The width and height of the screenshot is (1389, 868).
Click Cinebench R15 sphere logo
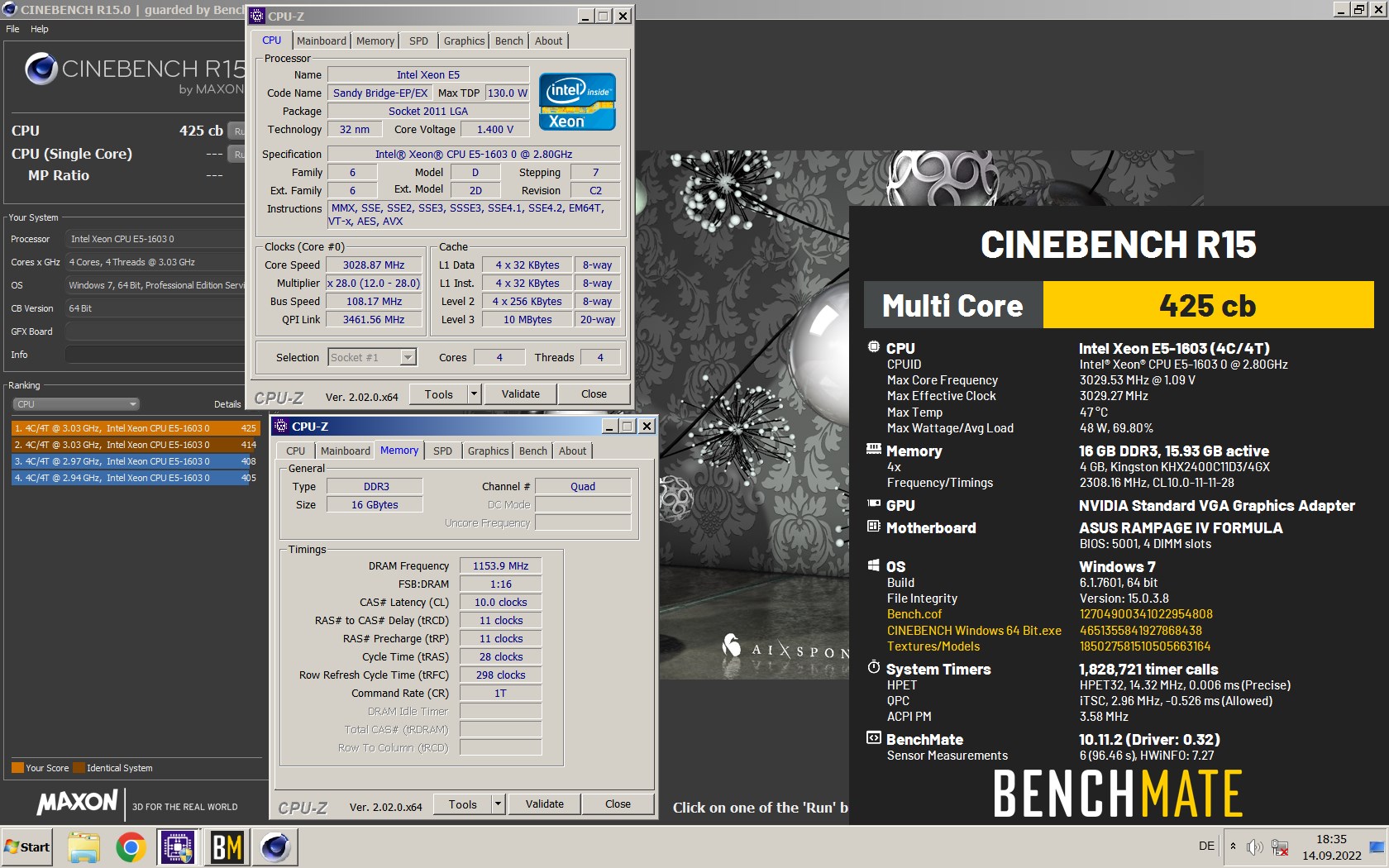pyautogui.click(x=41, y=69)
